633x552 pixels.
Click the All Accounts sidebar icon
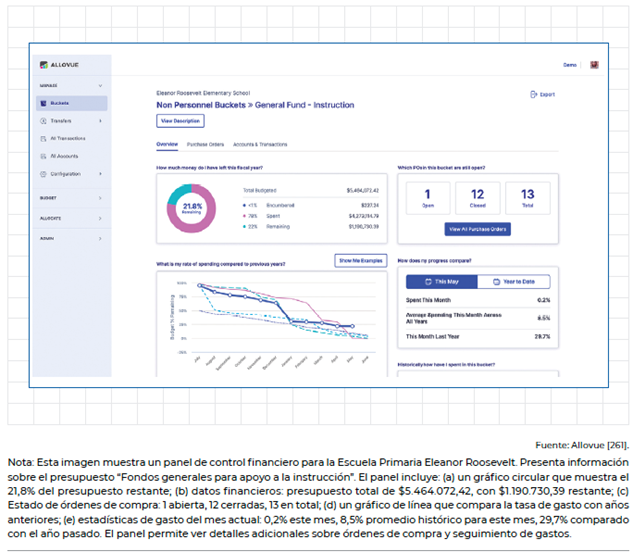pyautogui.click(x=43, y=156)
